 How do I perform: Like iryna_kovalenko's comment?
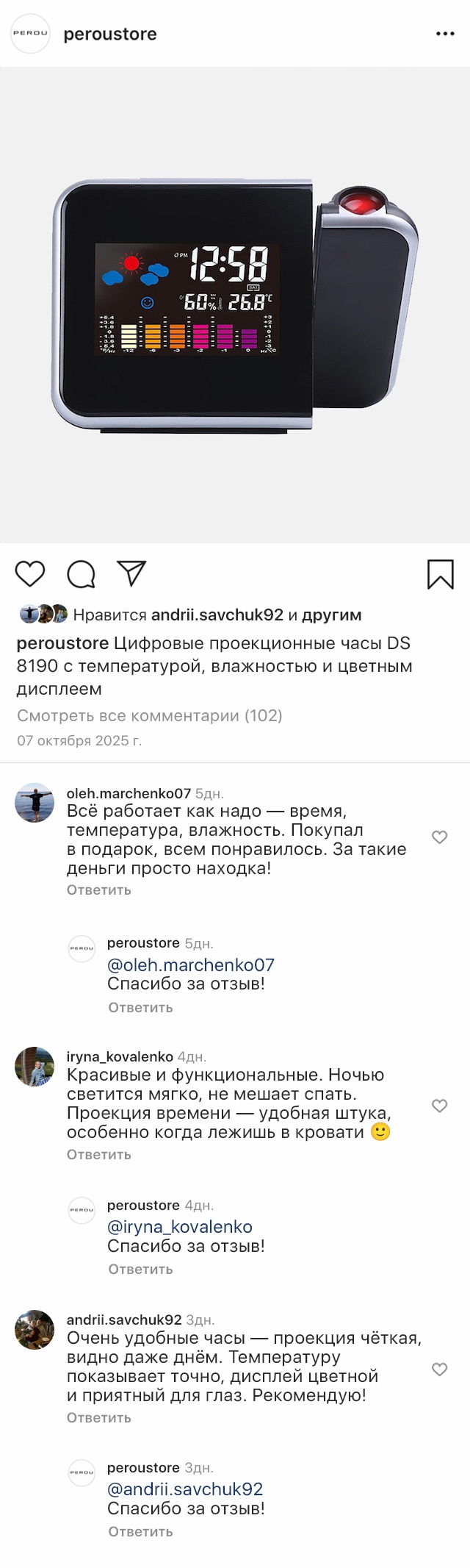pos(439,1106)
